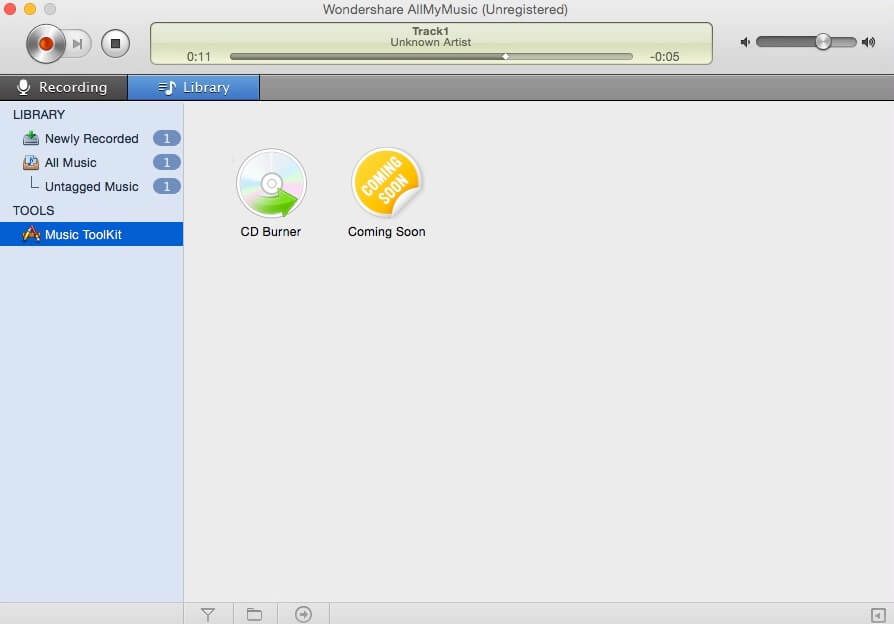Click the All Music count badge
The image size is (894, 624).
[x=166, y=163]
